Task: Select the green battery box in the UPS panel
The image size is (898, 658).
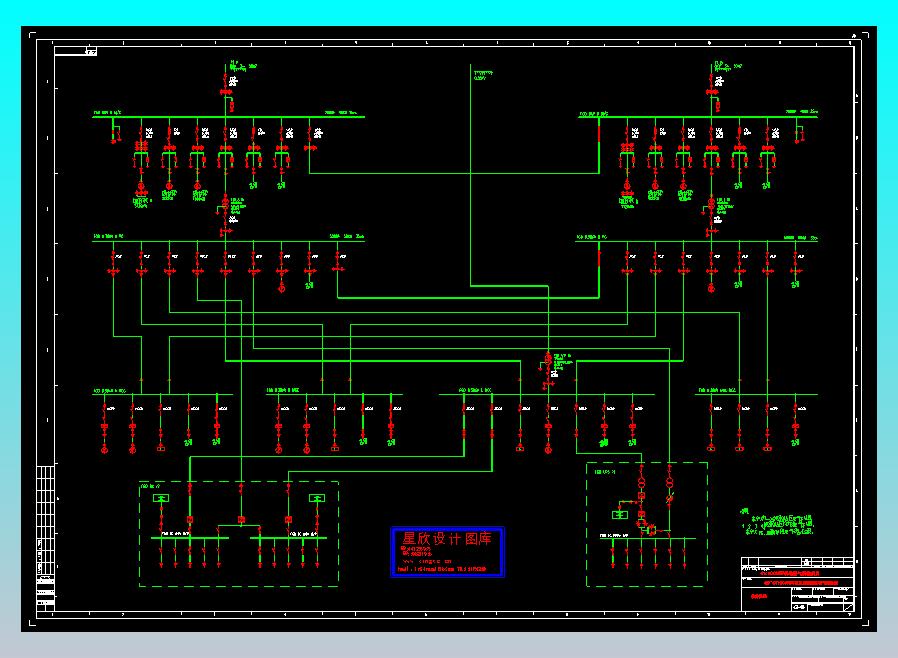Action: (620, 515)
